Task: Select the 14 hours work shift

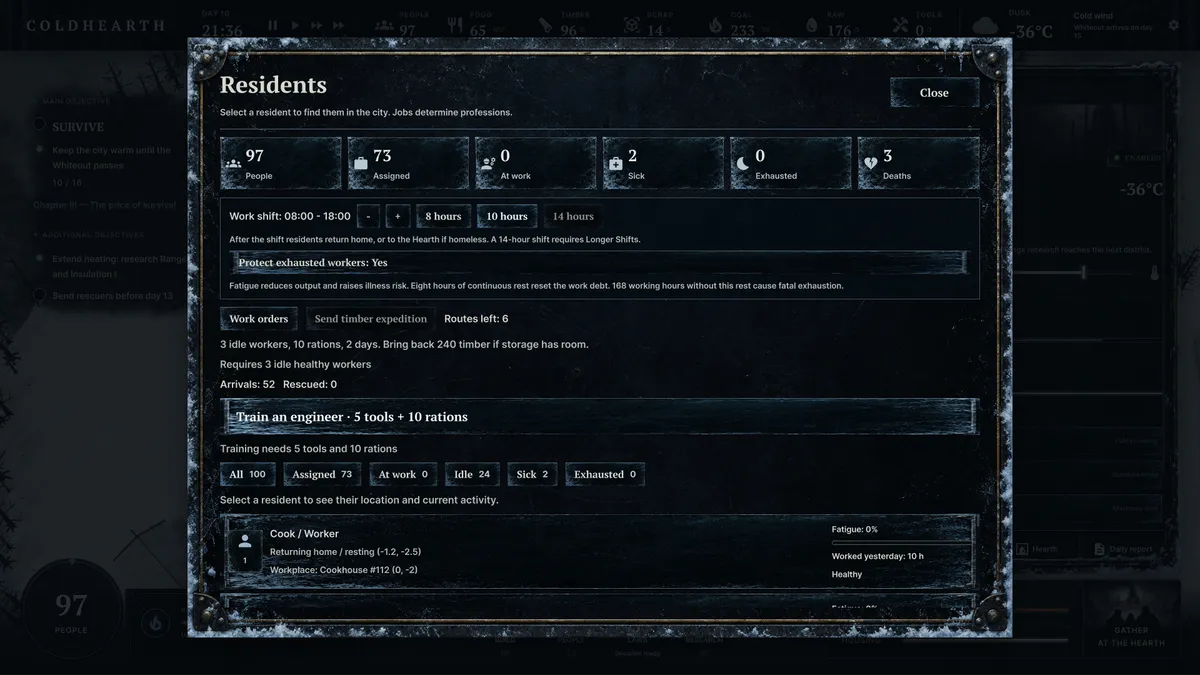Action: click(573, 216)
